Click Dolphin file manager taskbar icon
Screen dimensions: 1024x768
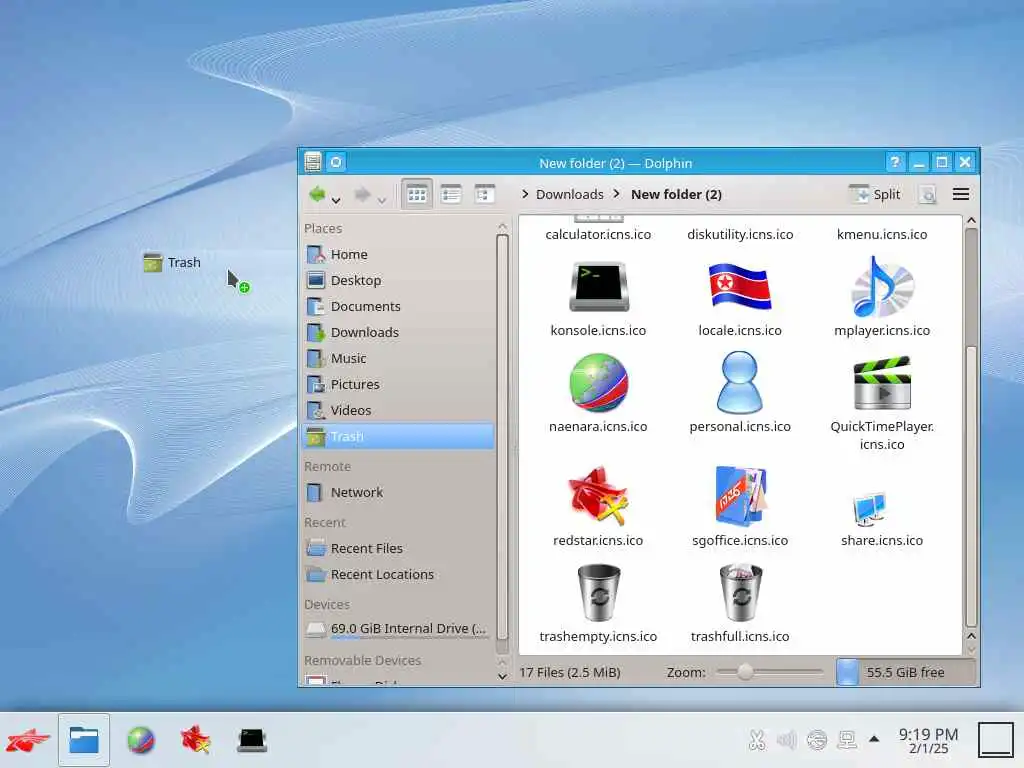pos(84,741)
